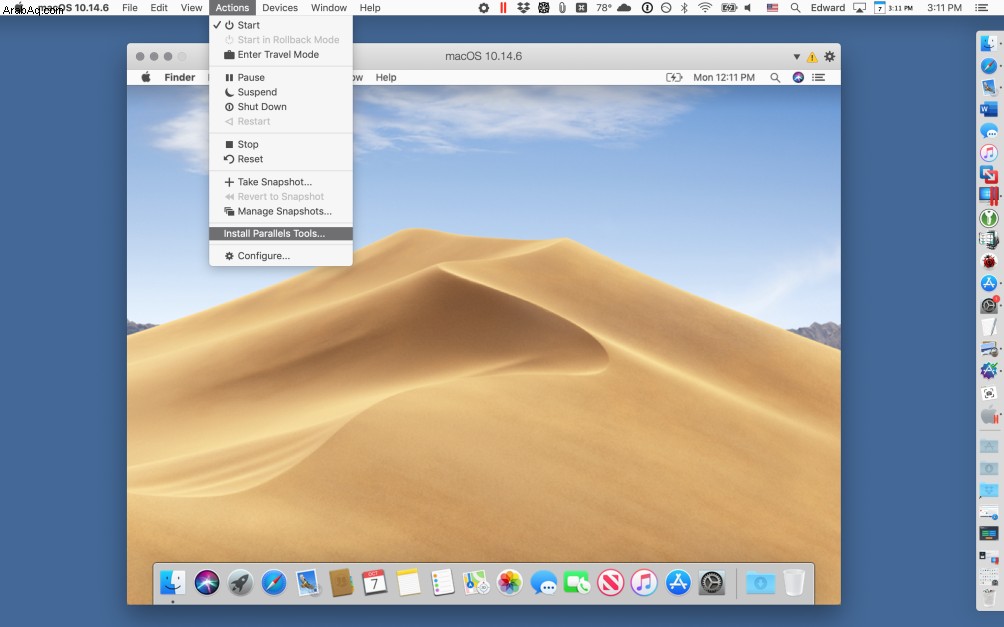Open Calendar in the guest Dock
1004x627 pixels.
click(x=375, y=583)
